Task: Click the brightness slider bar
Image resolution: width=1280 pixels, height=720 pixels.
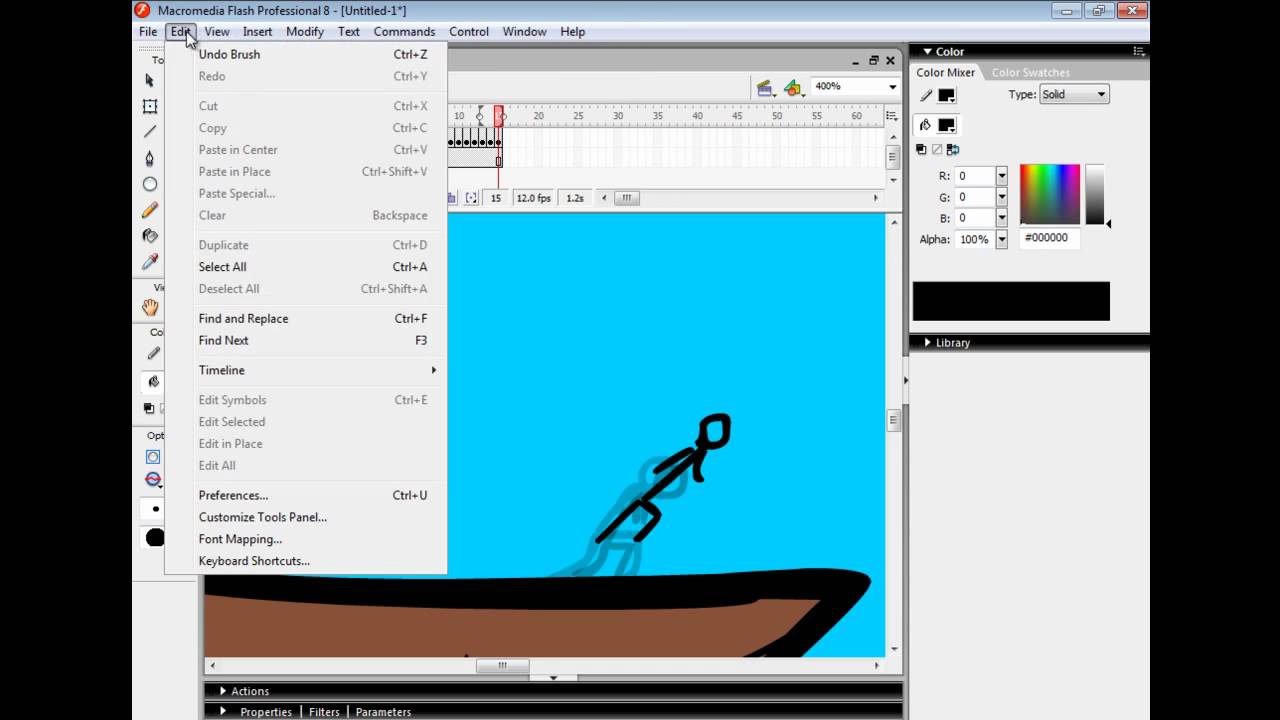Action: 1095,194
